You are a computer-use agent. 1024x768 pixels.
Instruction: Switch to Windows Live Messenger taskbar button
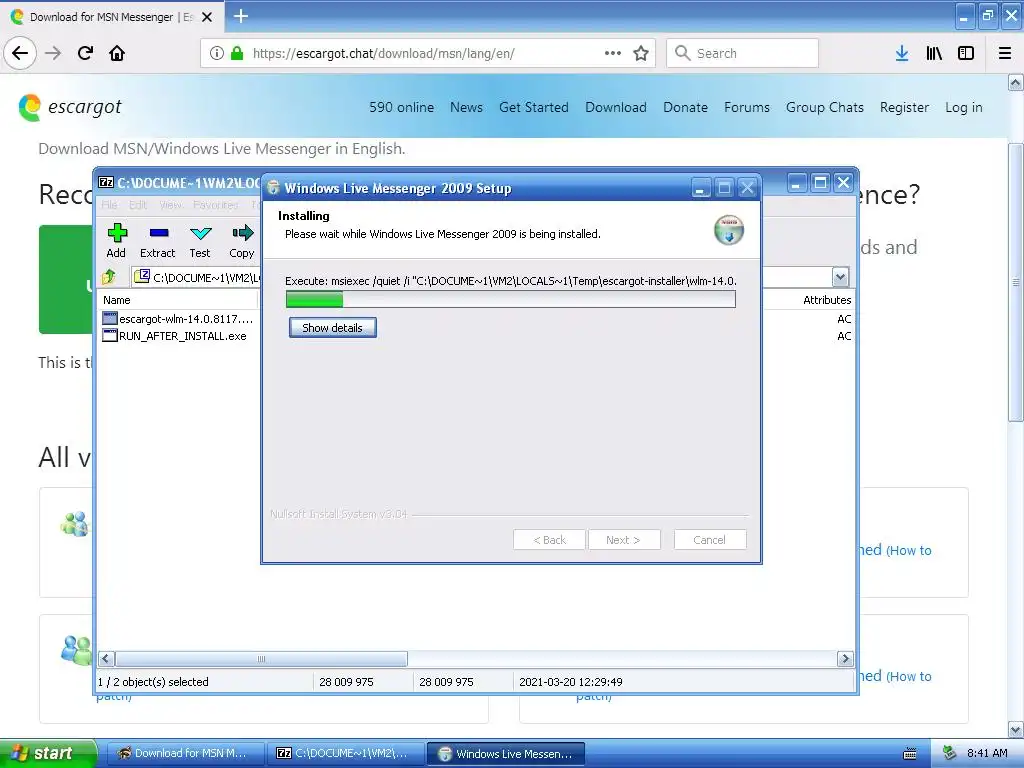505,753
